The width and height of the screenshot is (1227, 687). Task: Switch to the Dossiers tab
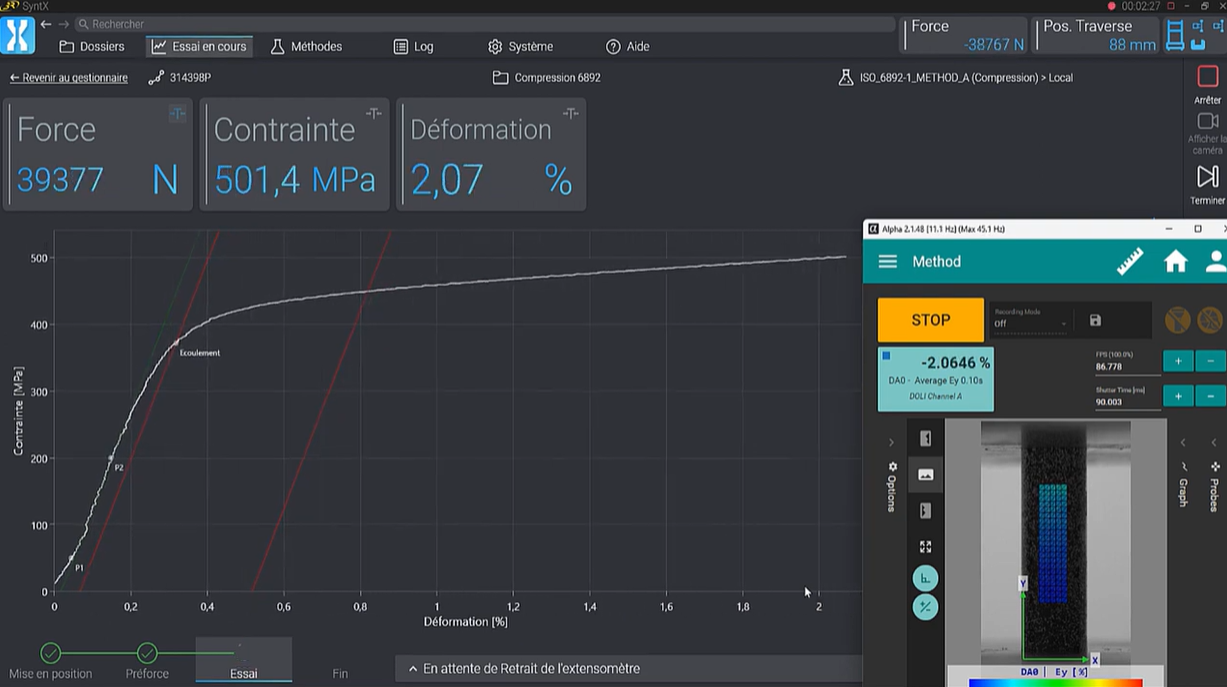(92, 47)
